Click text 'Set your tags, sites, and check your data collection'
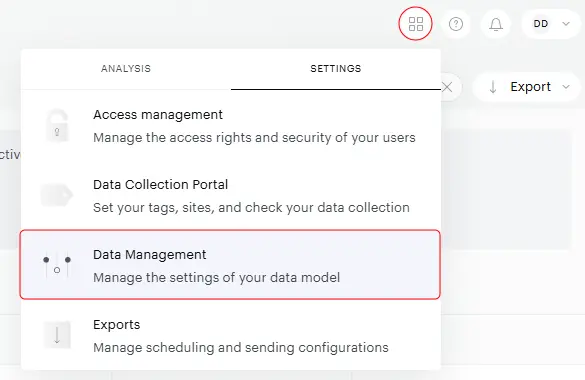 coord(251,207)
